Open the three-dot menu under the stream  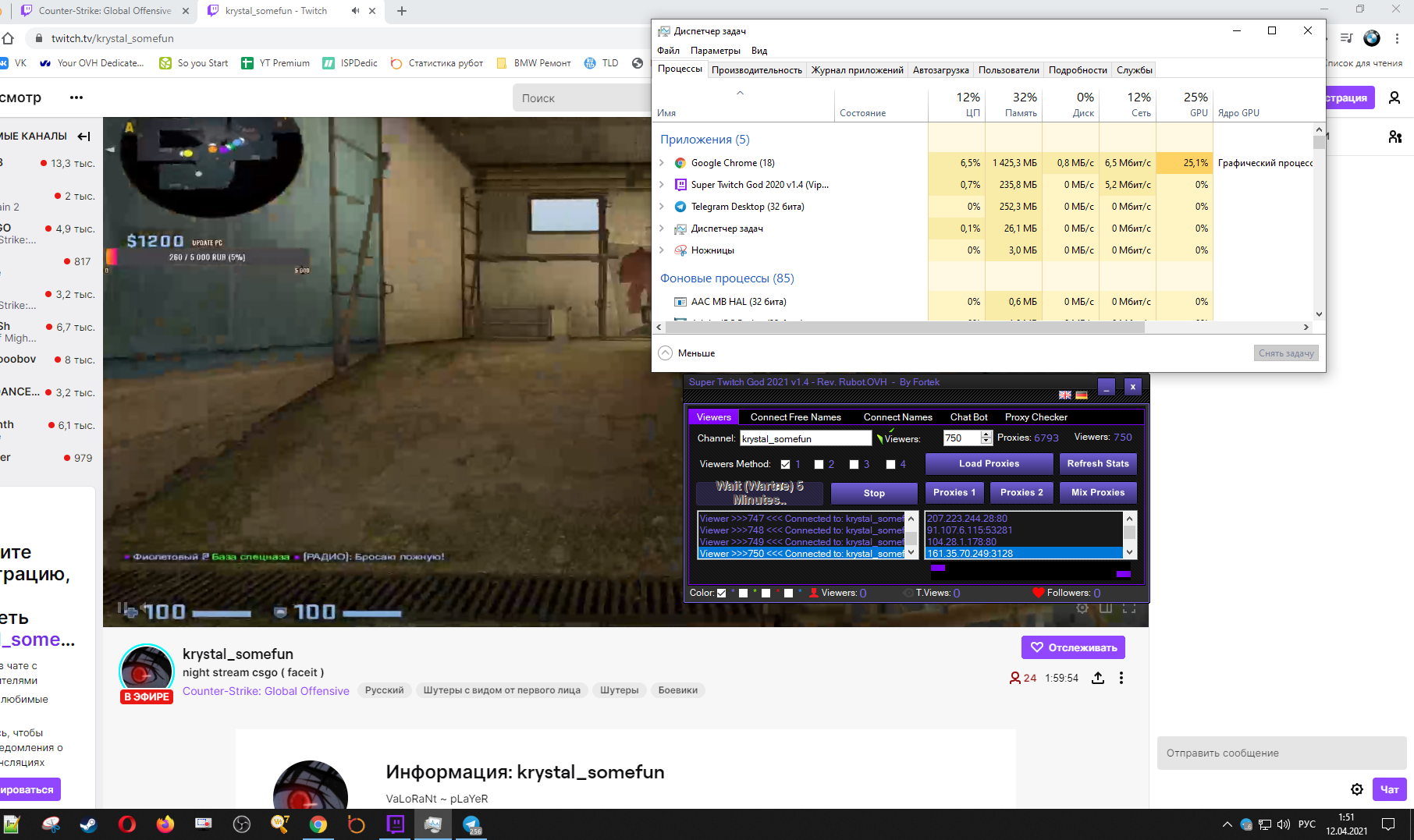(x=1121, y=678)
